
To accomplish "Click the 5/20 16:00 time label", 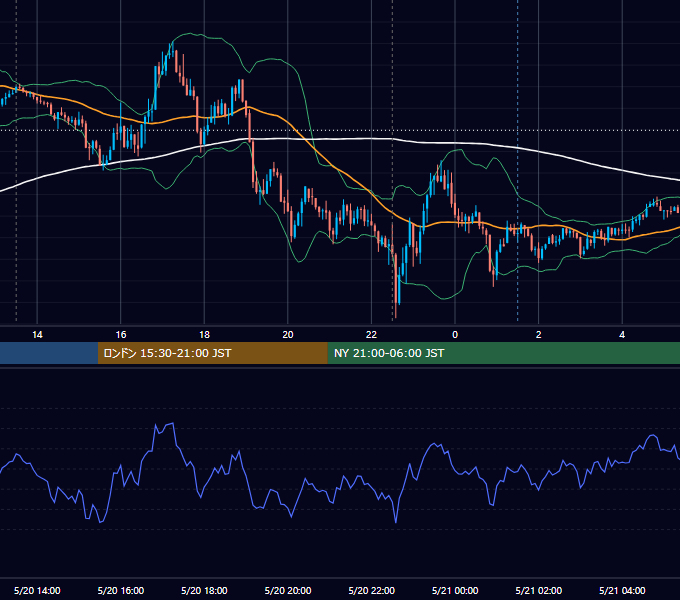I will (x=121, y=590).
